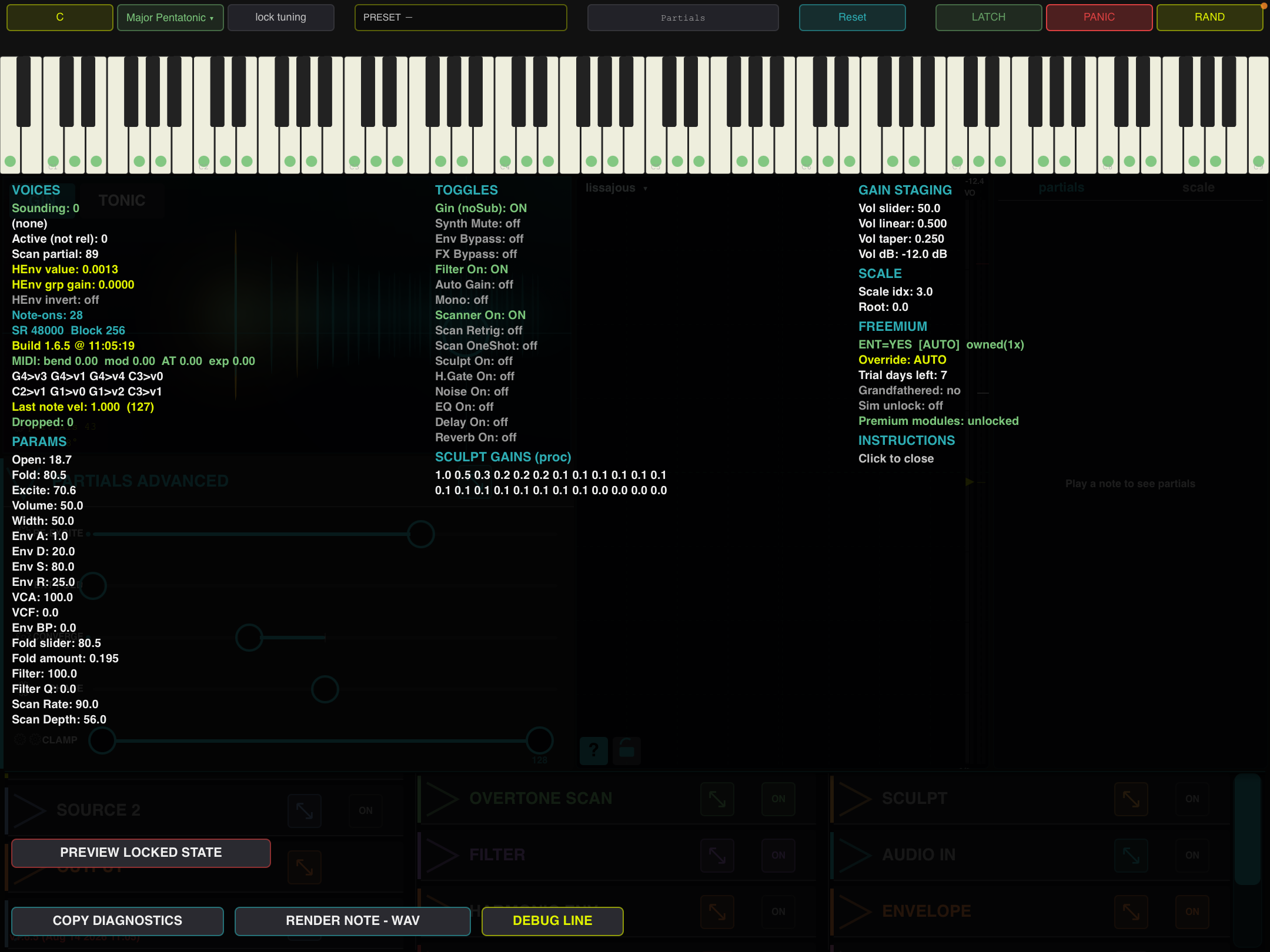Click the 'Scanner On: ON' toggle readout

pos(480,315)
